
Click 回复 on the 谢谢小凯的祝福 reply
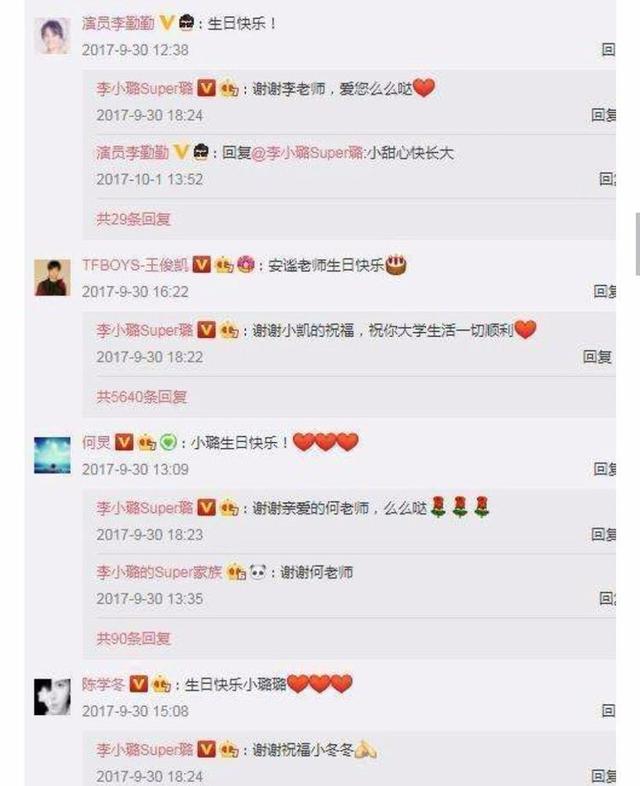coord(597,356)
